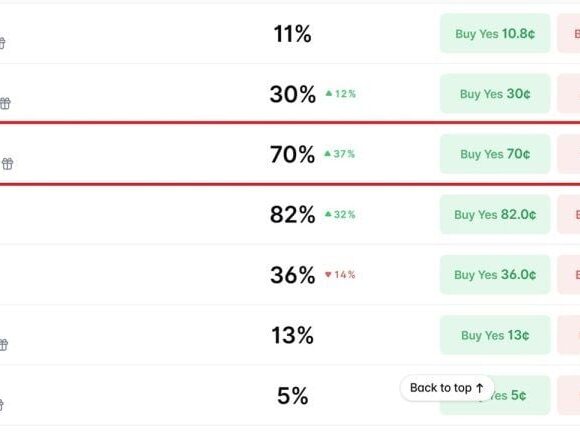Select the 82% probability value
The height and width of the screenshot is (432, 580).
point(292,215)
